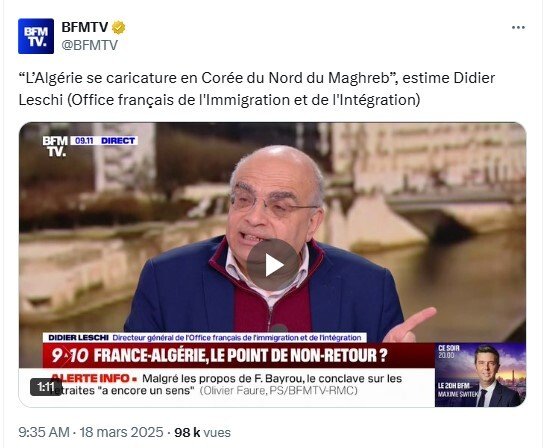This screenshot has width=544, height=448.
Task: Click the 9-10 show logo on red banner
Action: tap(69, 355)
